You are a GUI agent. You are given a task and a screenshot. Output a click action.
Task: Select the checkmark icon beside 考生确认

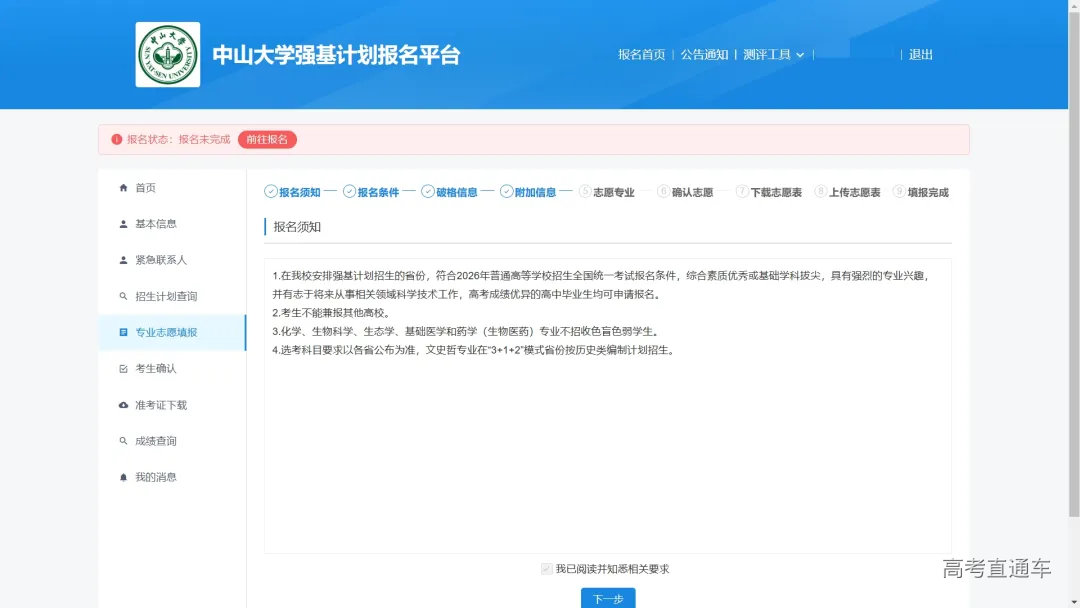(124, 368)
